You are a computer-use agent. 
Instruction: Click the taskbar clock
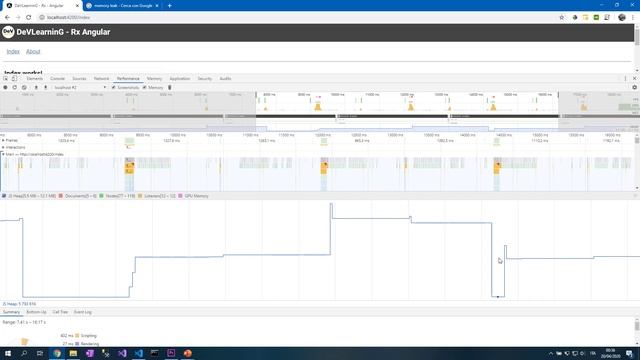611,353
